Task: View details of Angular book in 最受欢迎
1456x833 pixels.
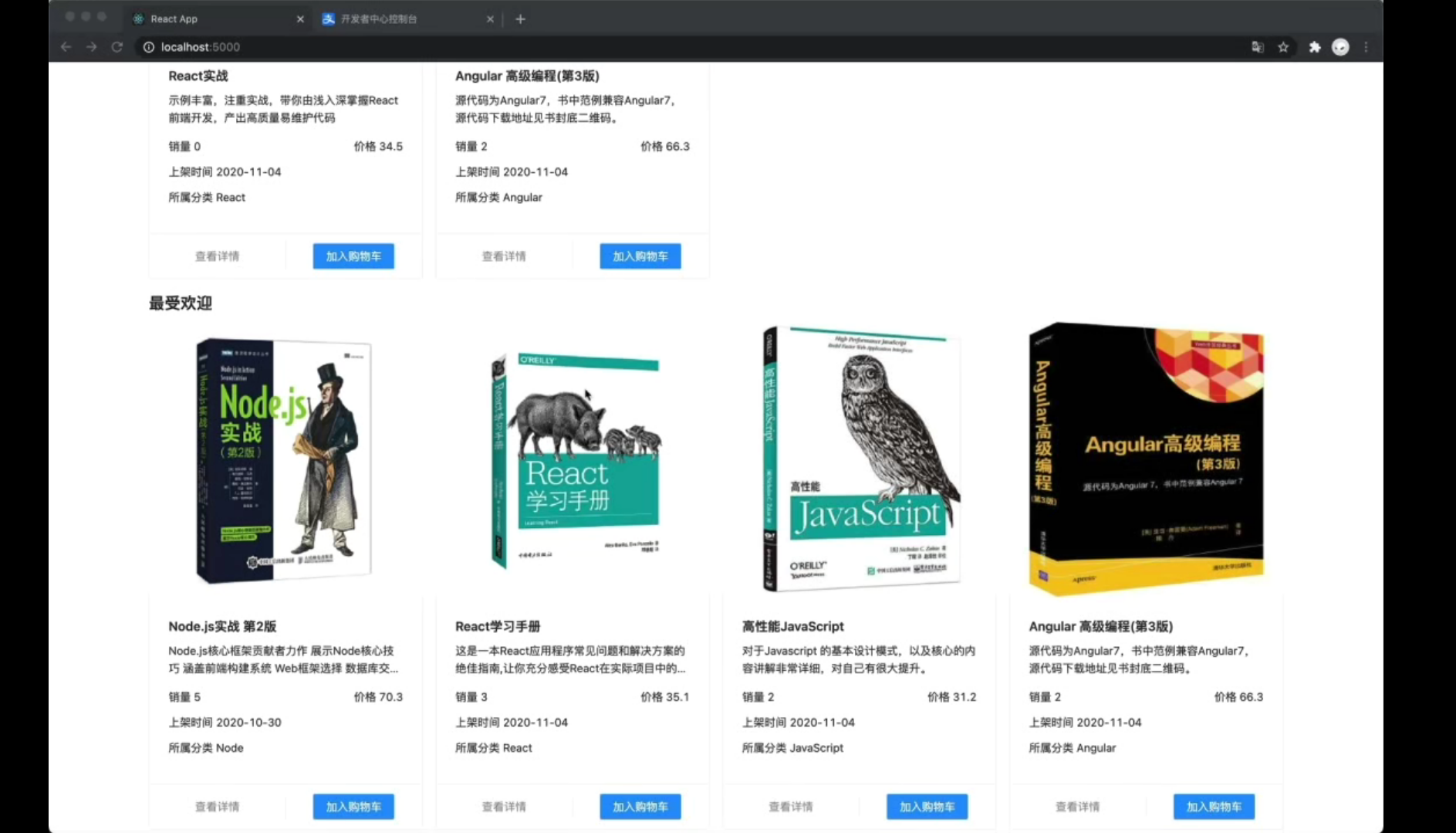Action: (1077, 807)
